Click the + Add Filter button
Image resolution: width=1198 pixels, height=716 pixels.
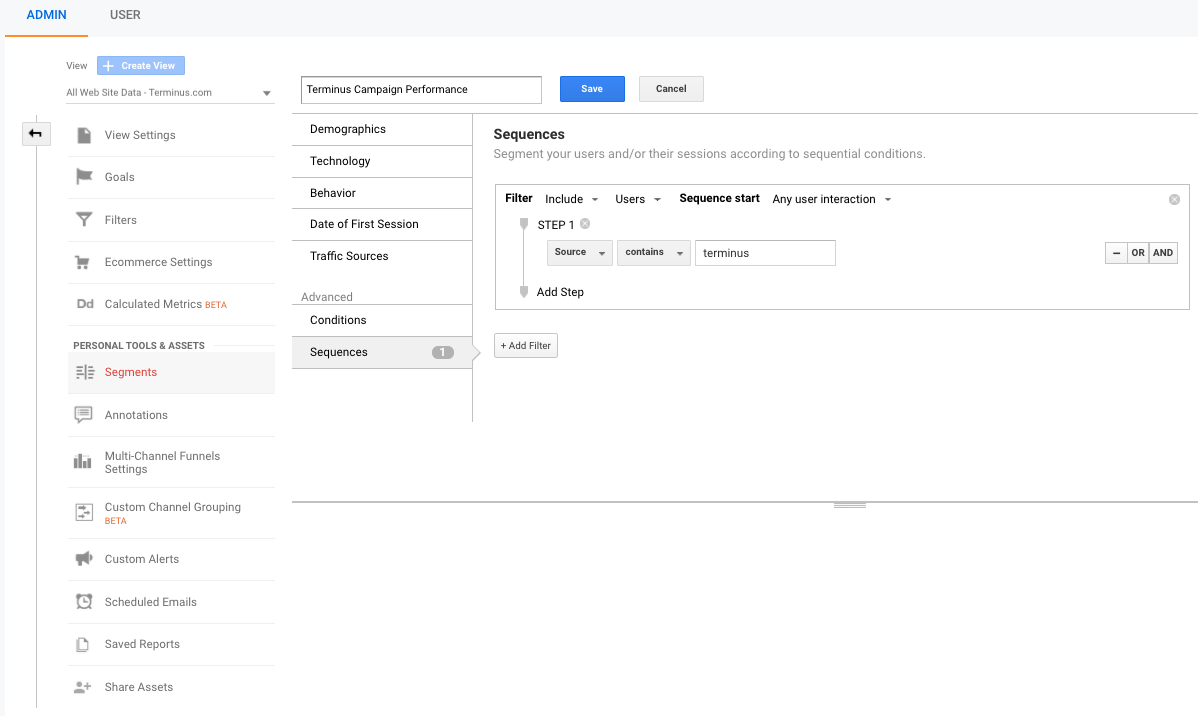pyautogui.click(x=526, y=345)
